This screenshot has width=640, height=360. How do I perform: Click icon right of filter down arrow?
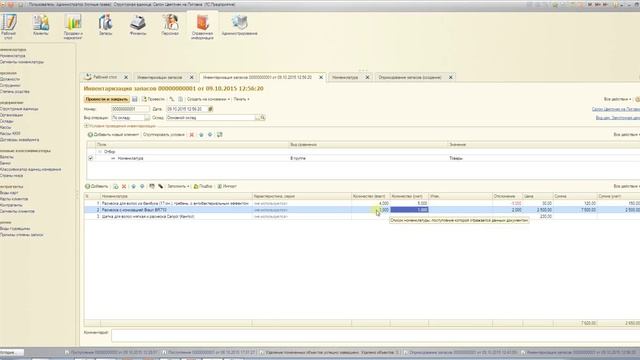coord(220,135)
